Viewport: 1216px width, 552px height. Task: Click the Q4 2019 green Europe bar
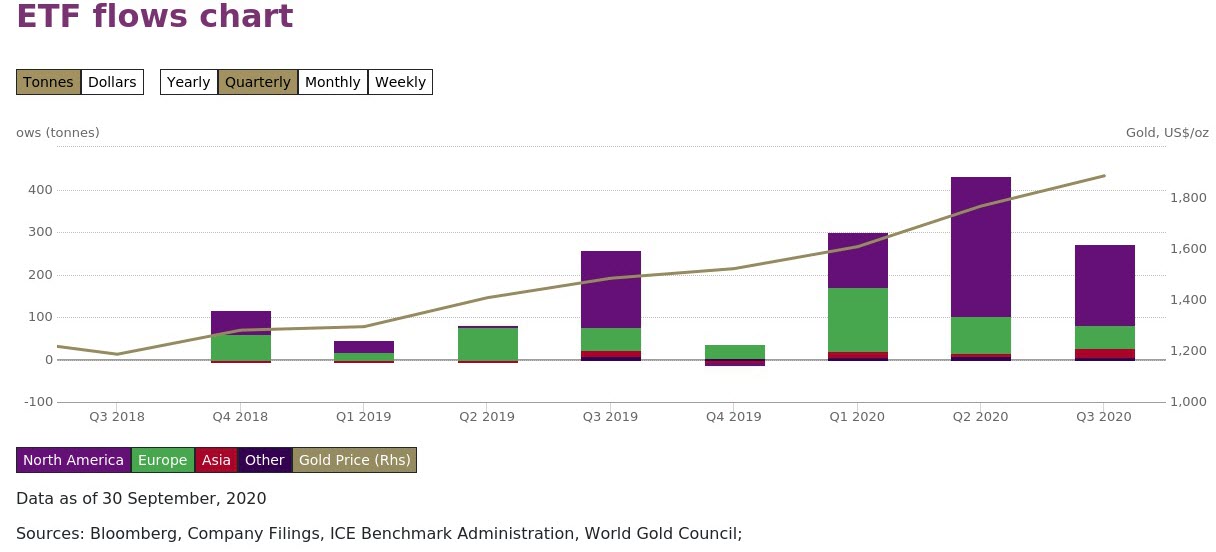[x=734, y=351]
